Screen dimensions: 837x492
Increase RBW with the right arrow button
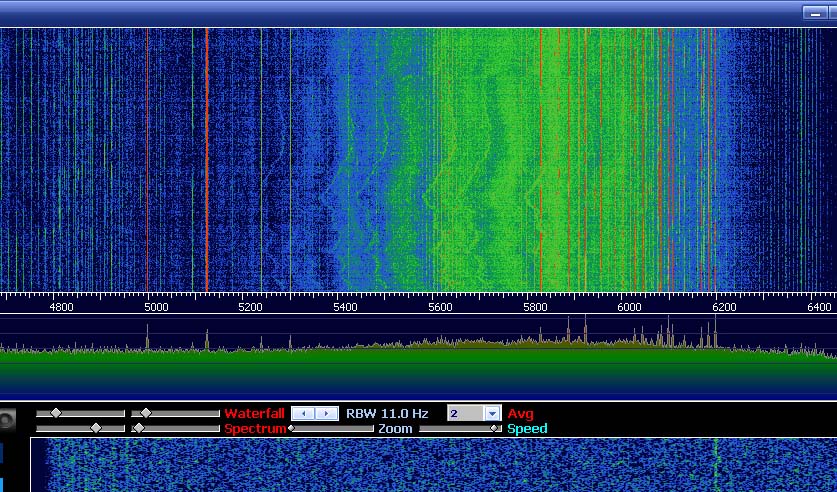(x=326, y=414)
